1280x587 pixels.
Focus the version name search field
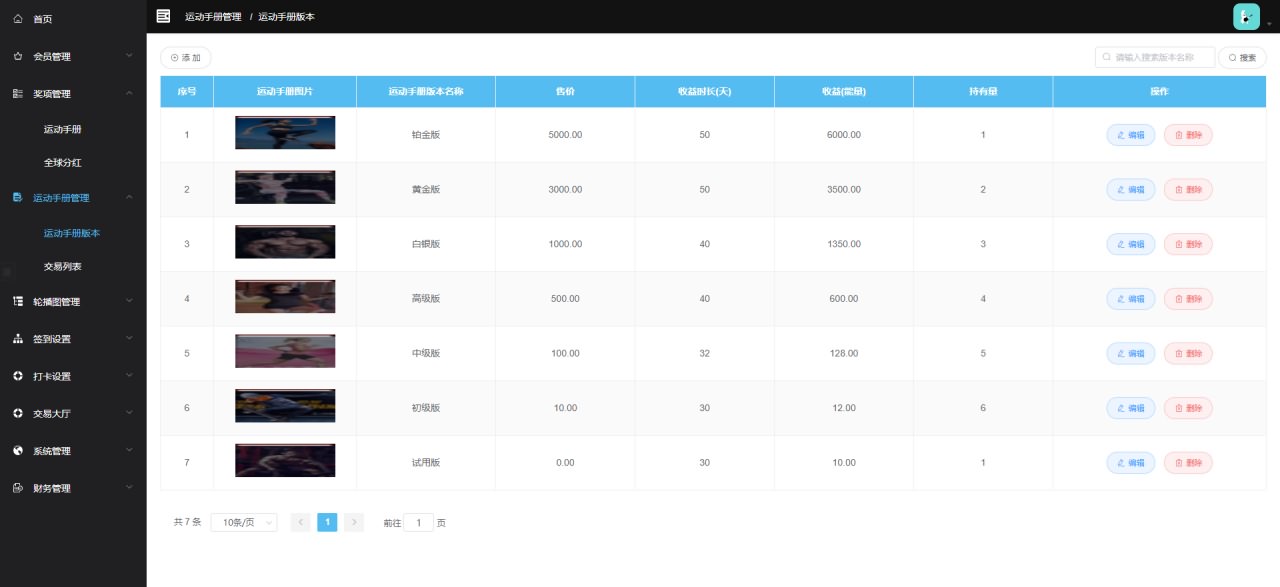tap(1155, 57)
